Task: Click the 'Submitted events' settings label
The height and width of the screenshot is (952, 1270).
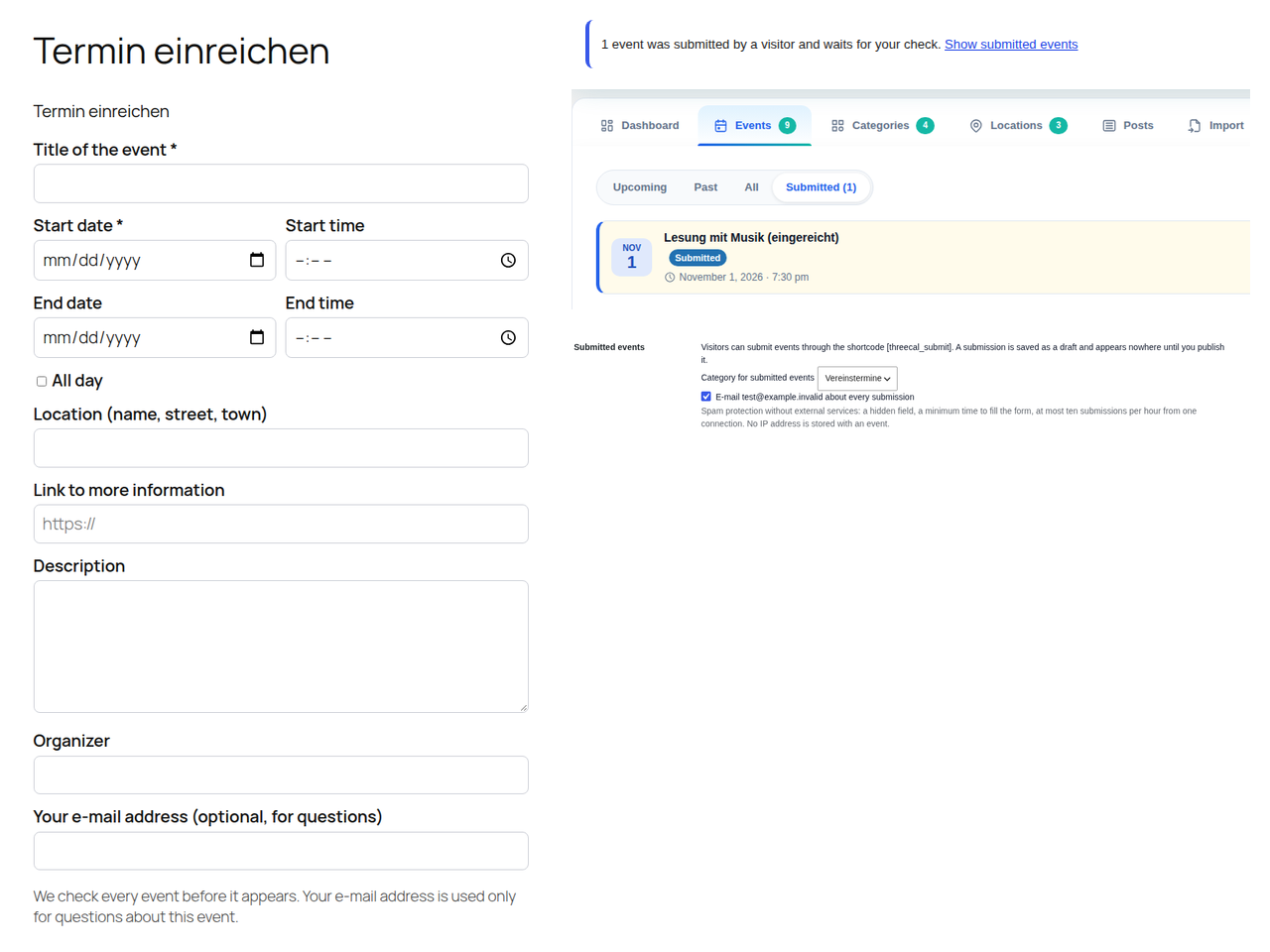Action: pyautogui.click(x=609, y=347)
